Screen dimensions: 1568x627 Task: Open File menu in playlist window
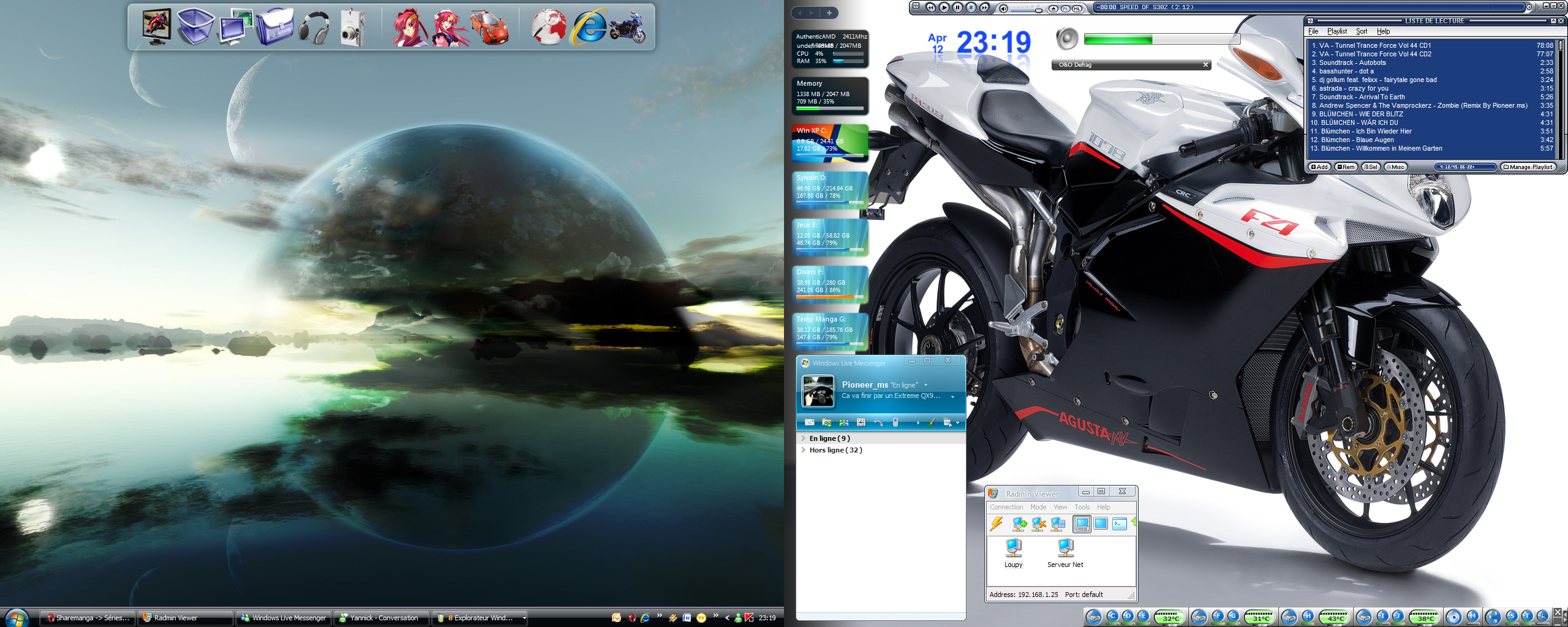[1313, 31]
